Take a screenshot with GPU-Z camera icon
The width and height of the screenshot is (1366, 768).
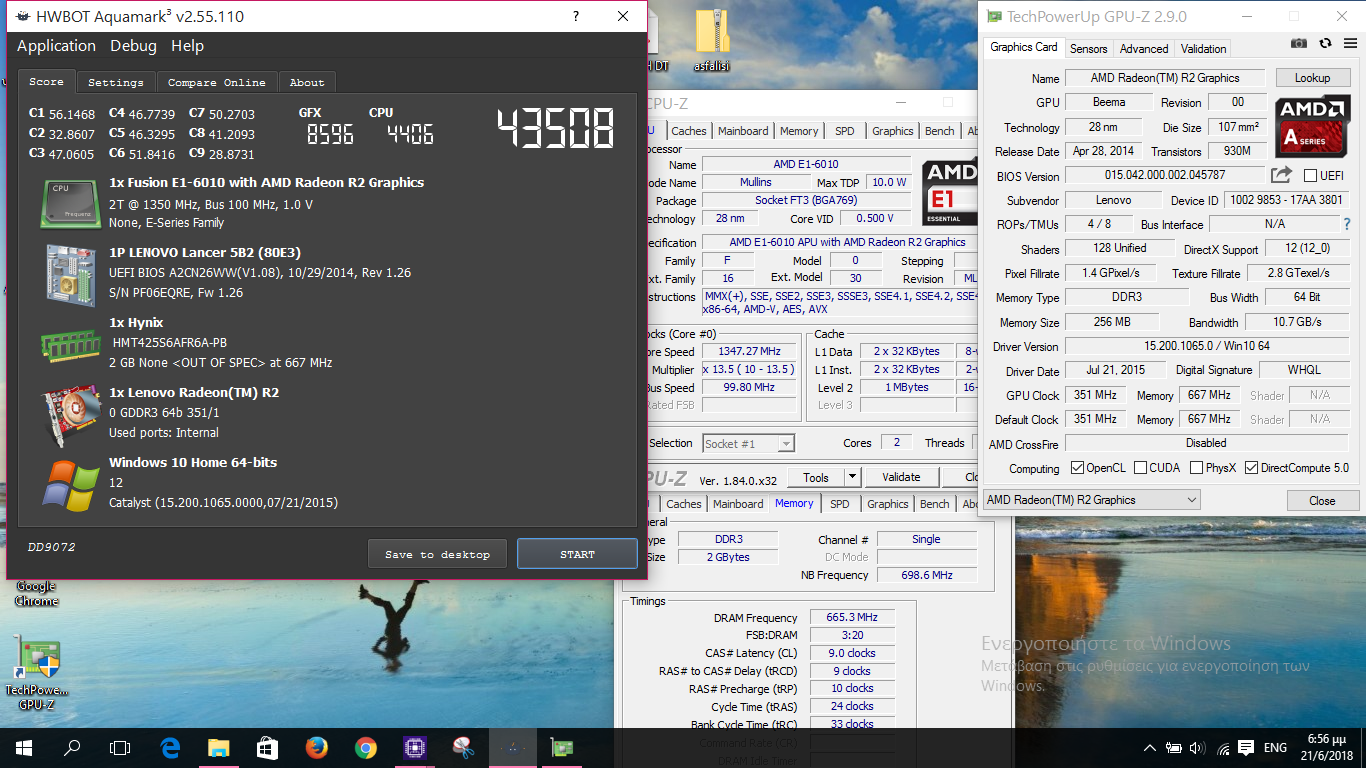pos(1299,43)
